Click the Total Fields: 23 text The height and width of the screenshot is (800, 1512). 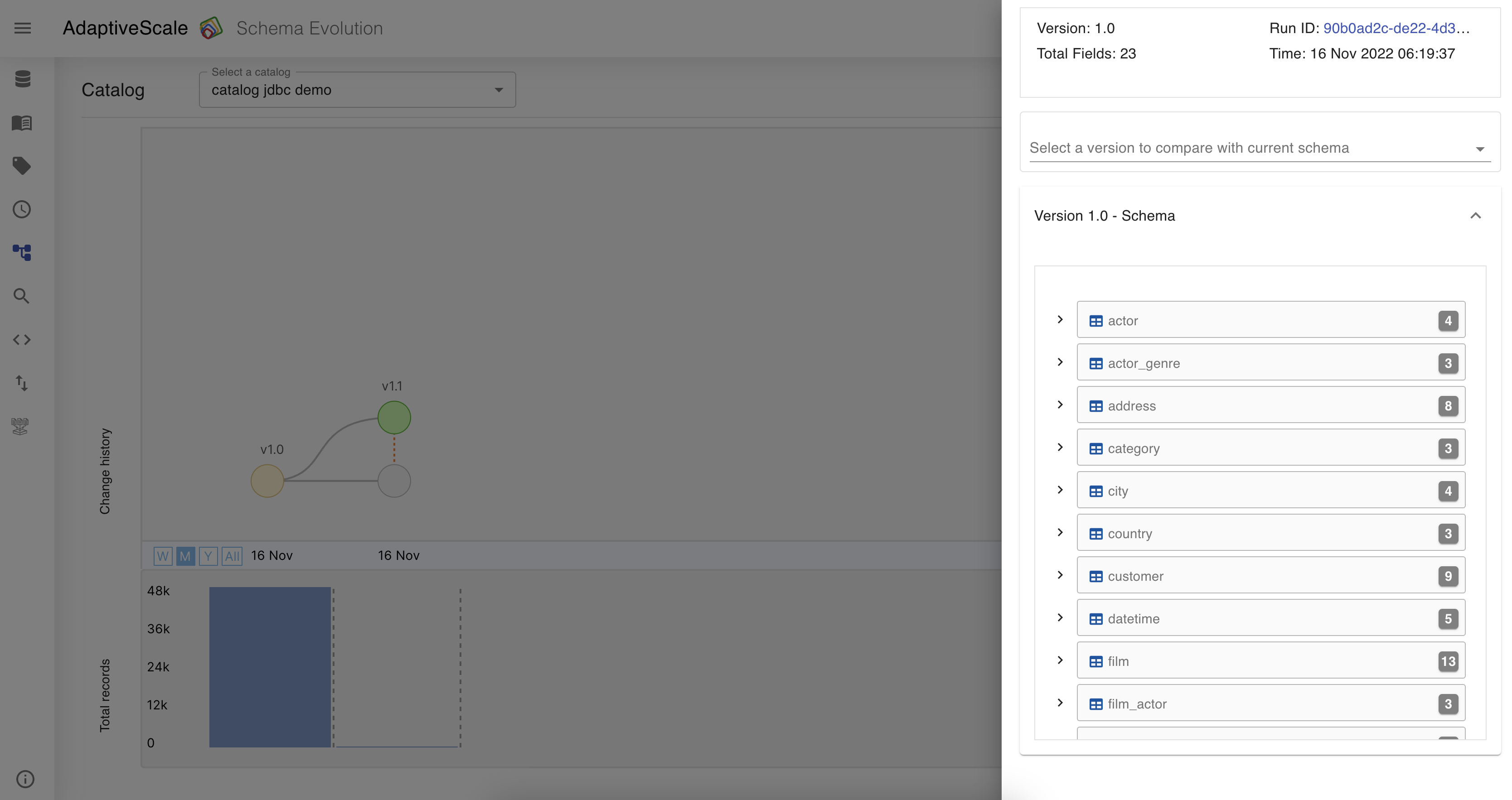[x=1086, y=53]
